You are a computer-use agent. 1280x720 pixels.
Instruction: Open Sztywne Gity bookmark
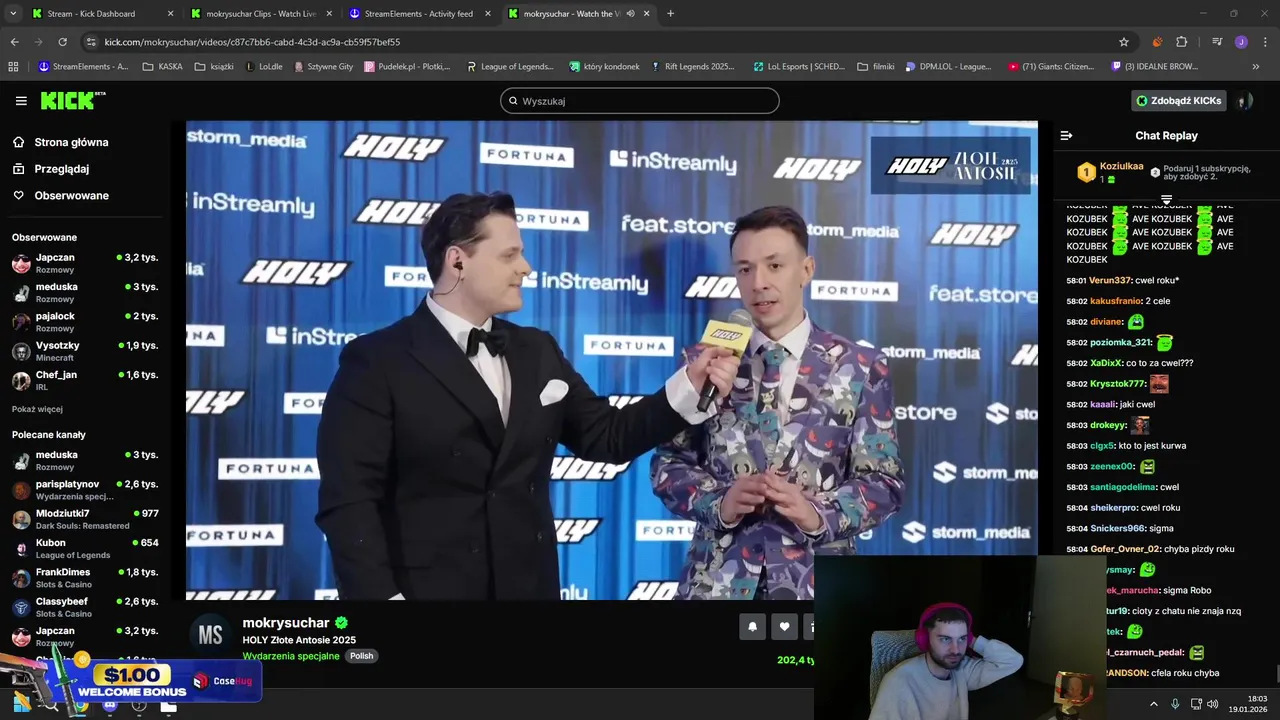click(x=323, y=67)
